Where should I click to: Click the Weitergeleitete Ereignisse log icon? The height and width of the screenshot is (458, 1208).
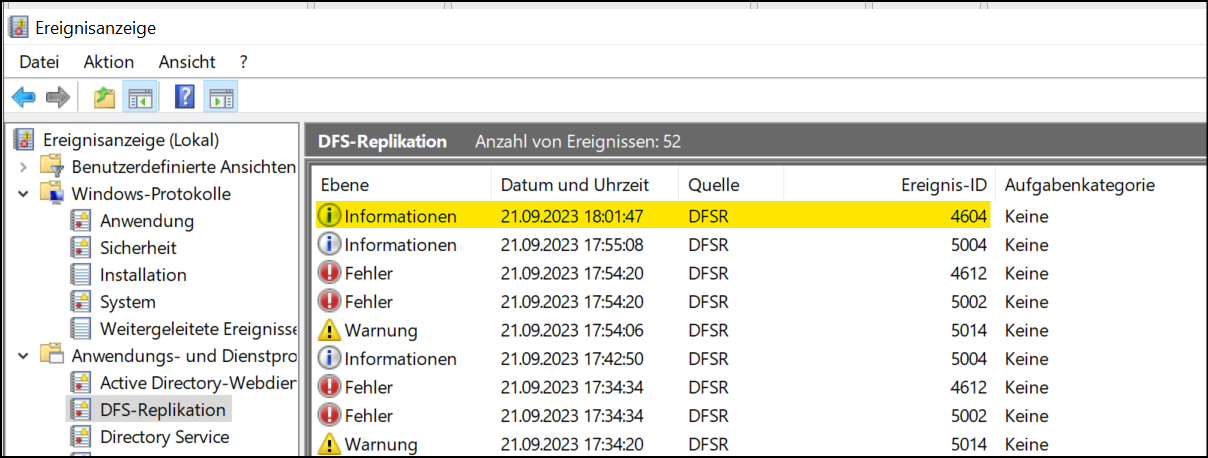click(81, 329)
